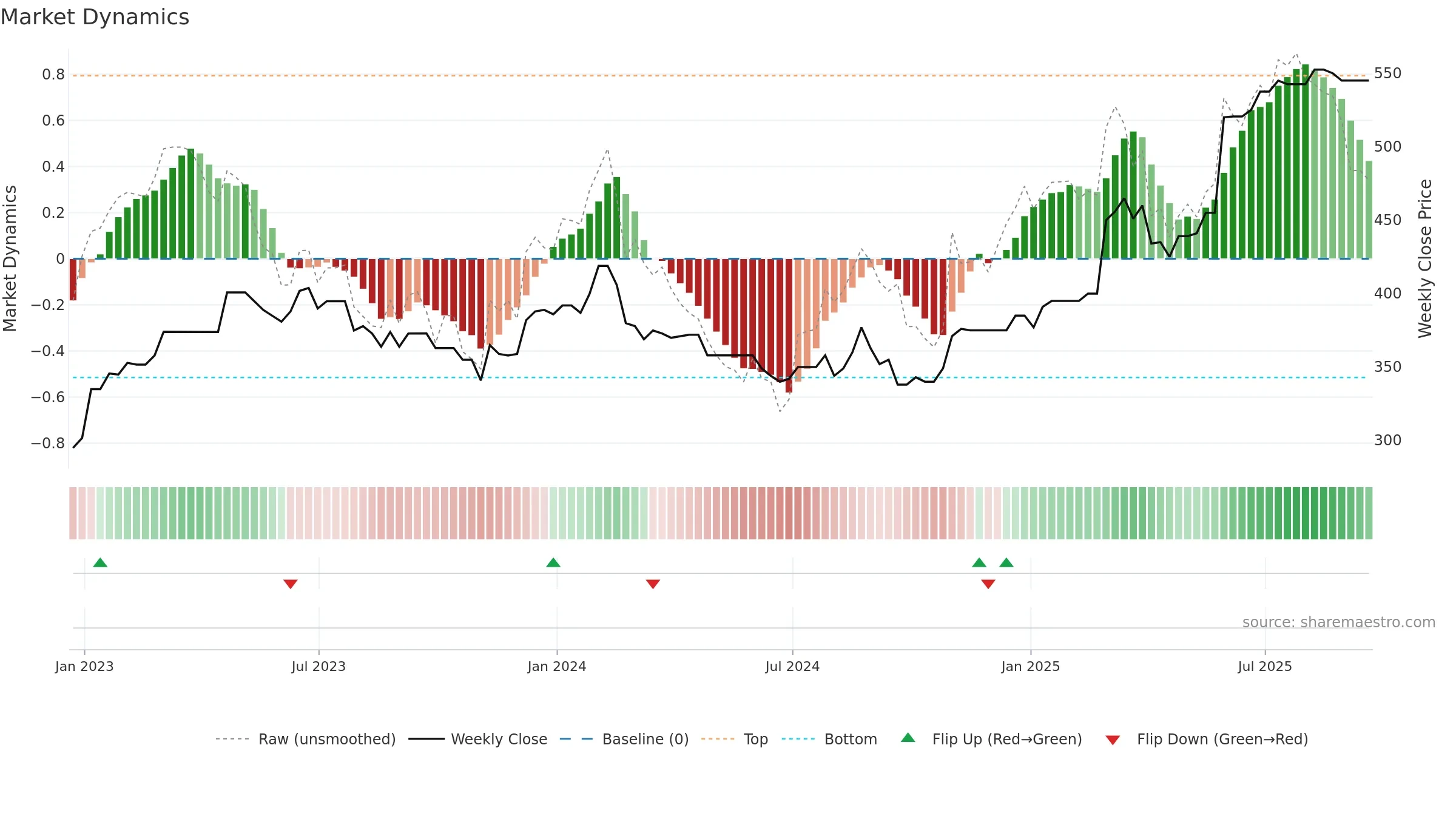Click the green Flip Up marker near Jan 2023

[x=100, y=562]
